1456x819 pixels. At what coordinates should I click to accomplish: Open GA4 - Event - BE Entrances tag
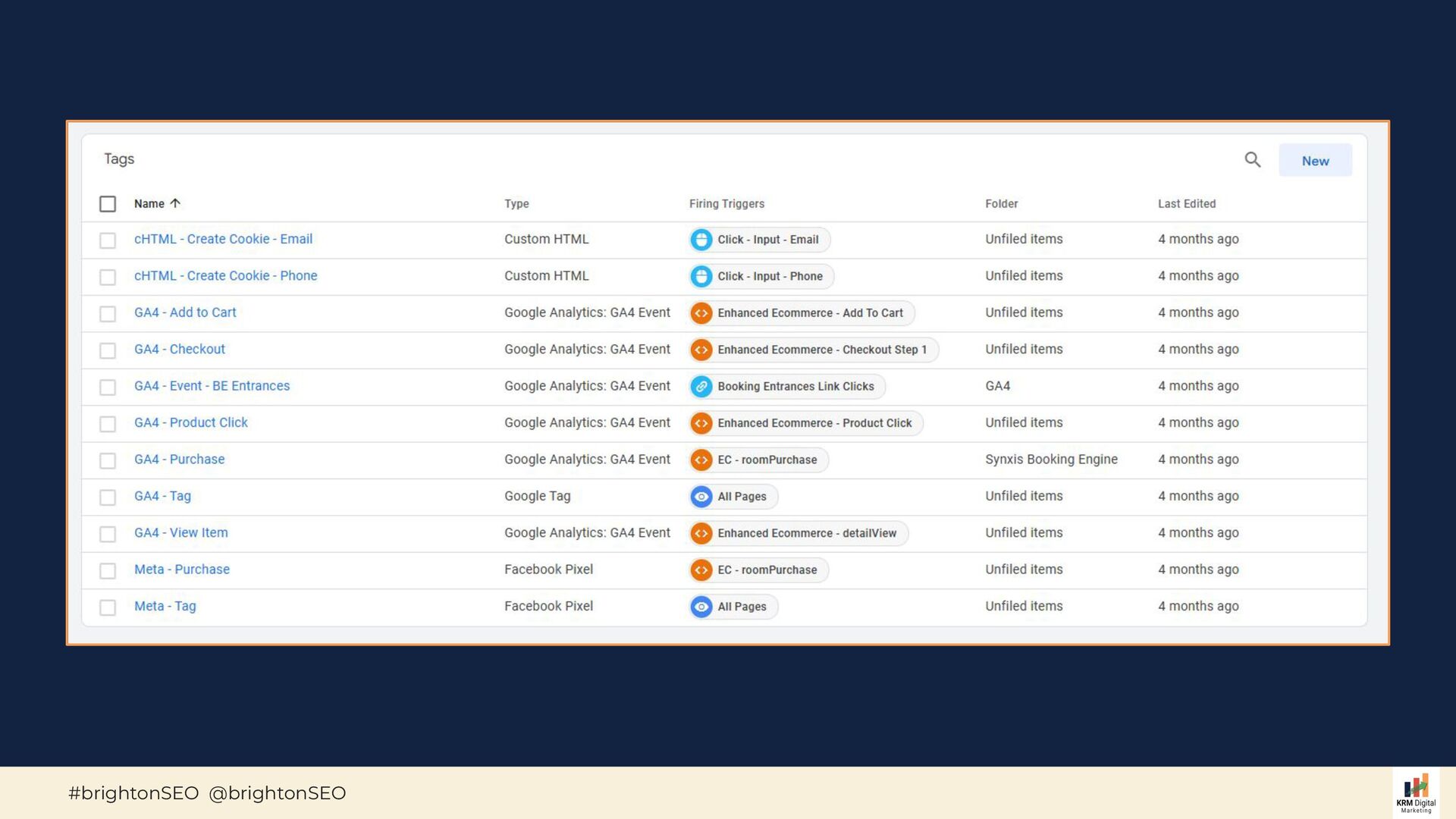click(x=212, y=386)
